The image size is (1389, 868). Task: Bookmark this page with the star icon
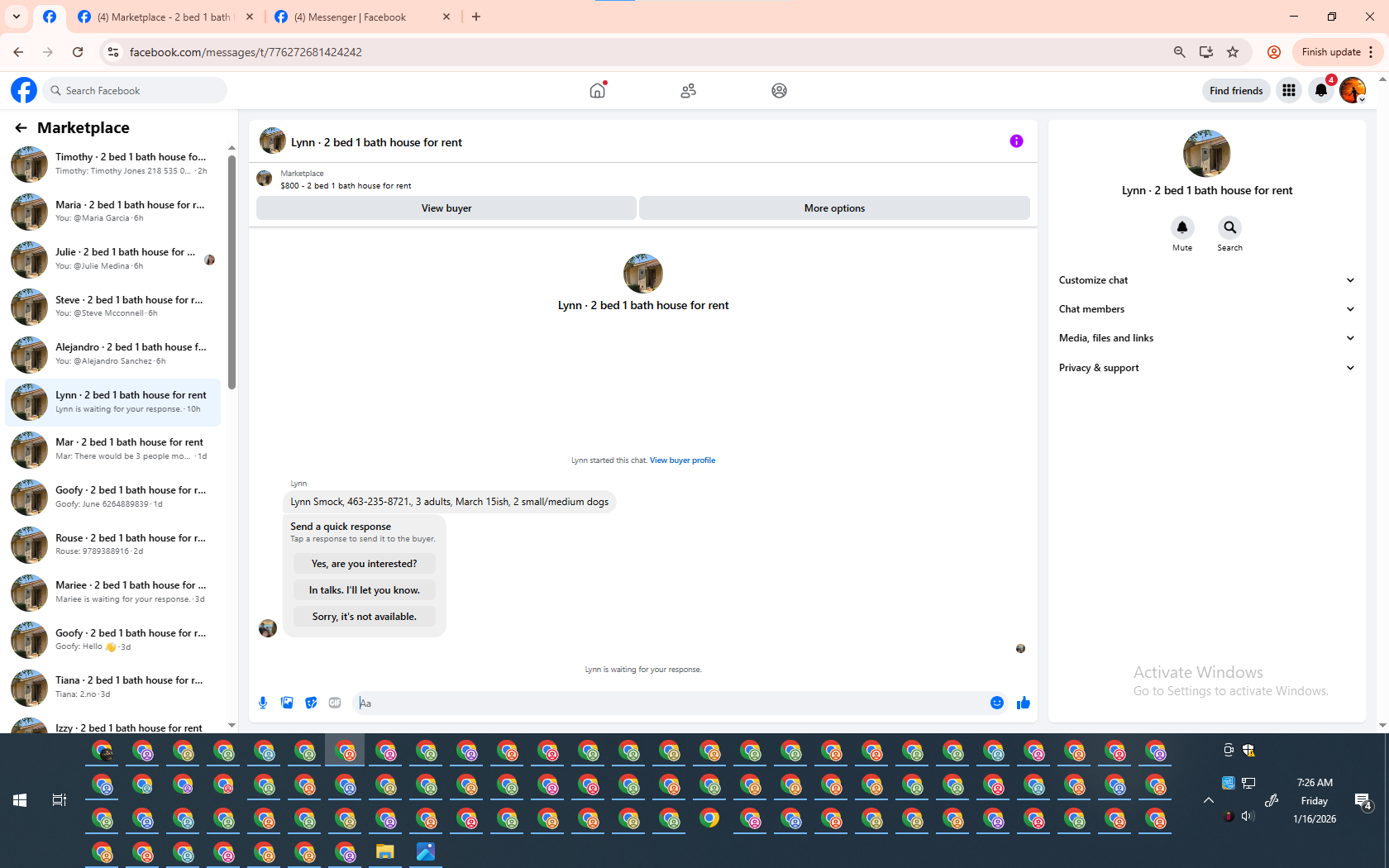pos(1233,52)
